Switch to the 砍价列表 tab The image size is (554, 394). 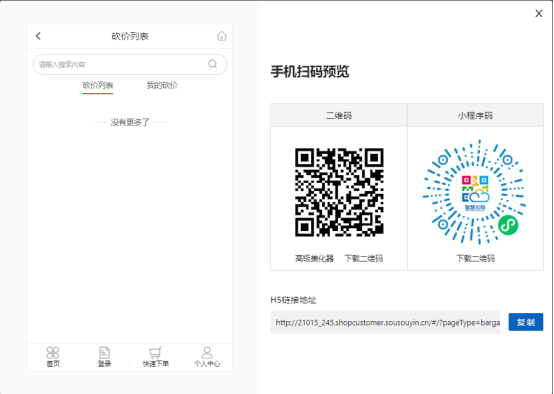tap(98, 86)
